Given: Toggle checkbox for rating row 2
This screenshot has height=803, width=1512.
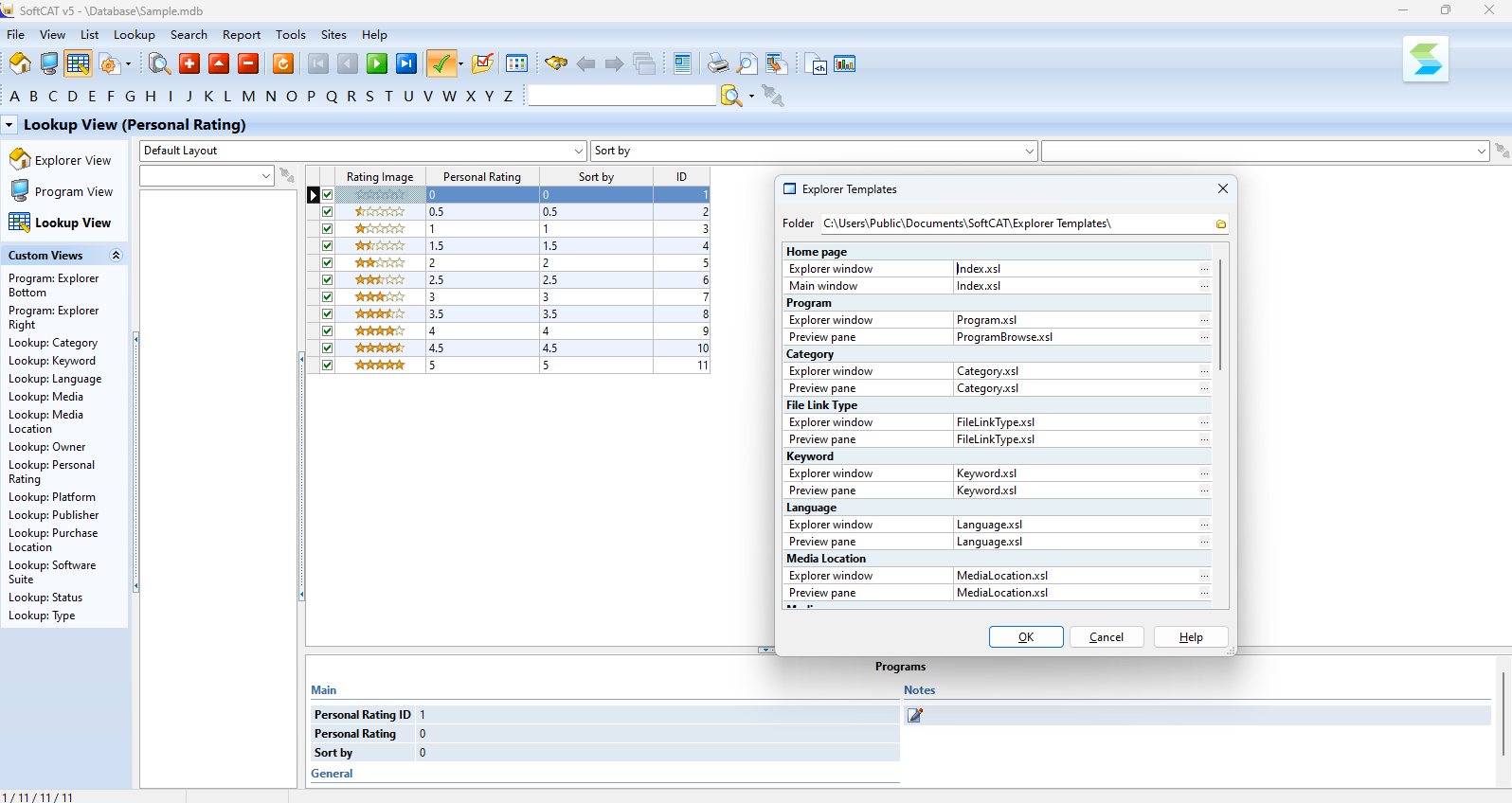Looking at the screenshot, I should coord(328,263).
